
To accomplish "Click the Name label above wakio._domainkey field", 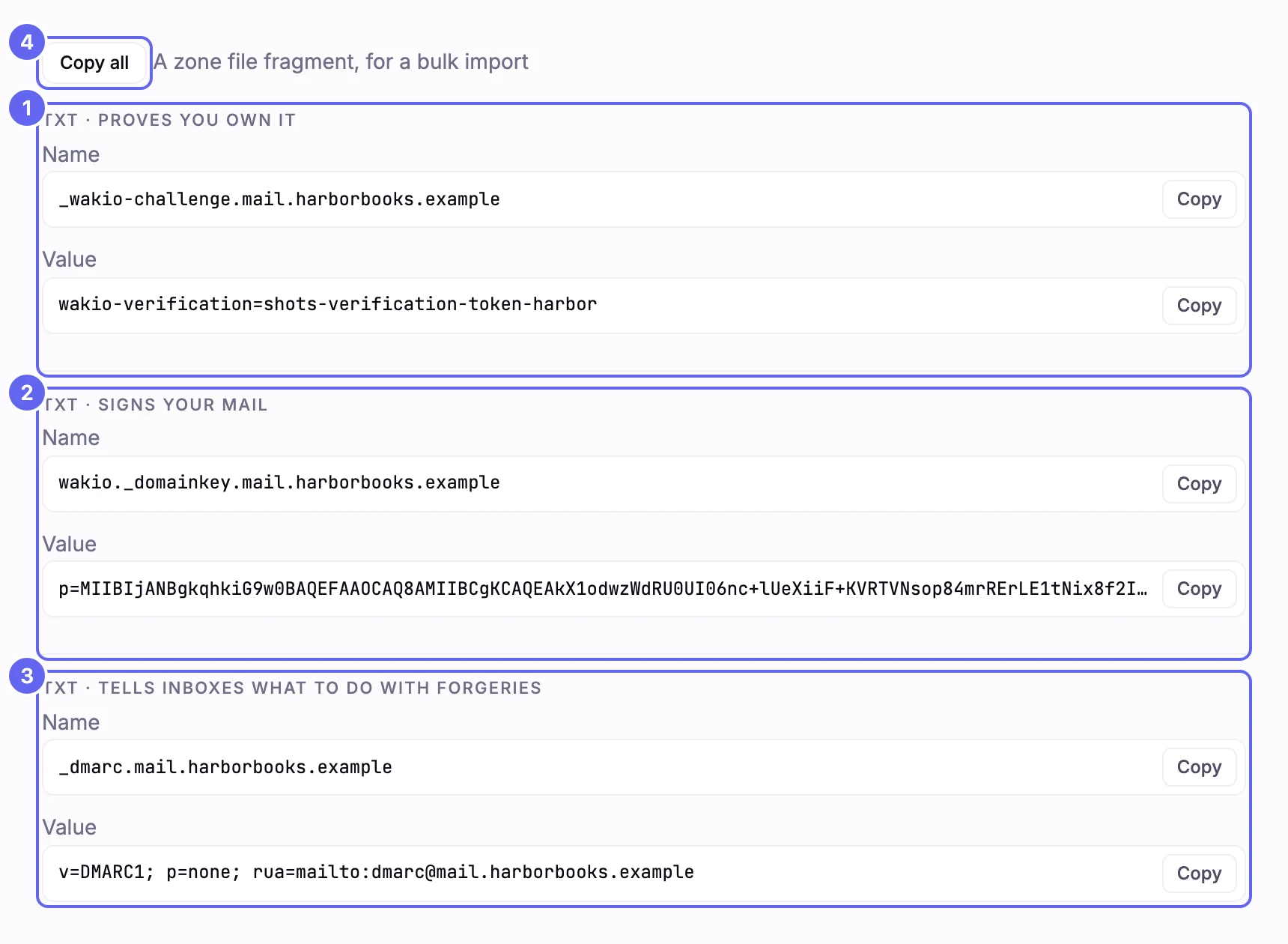I will pyautogui.click(x=71, y=438).
